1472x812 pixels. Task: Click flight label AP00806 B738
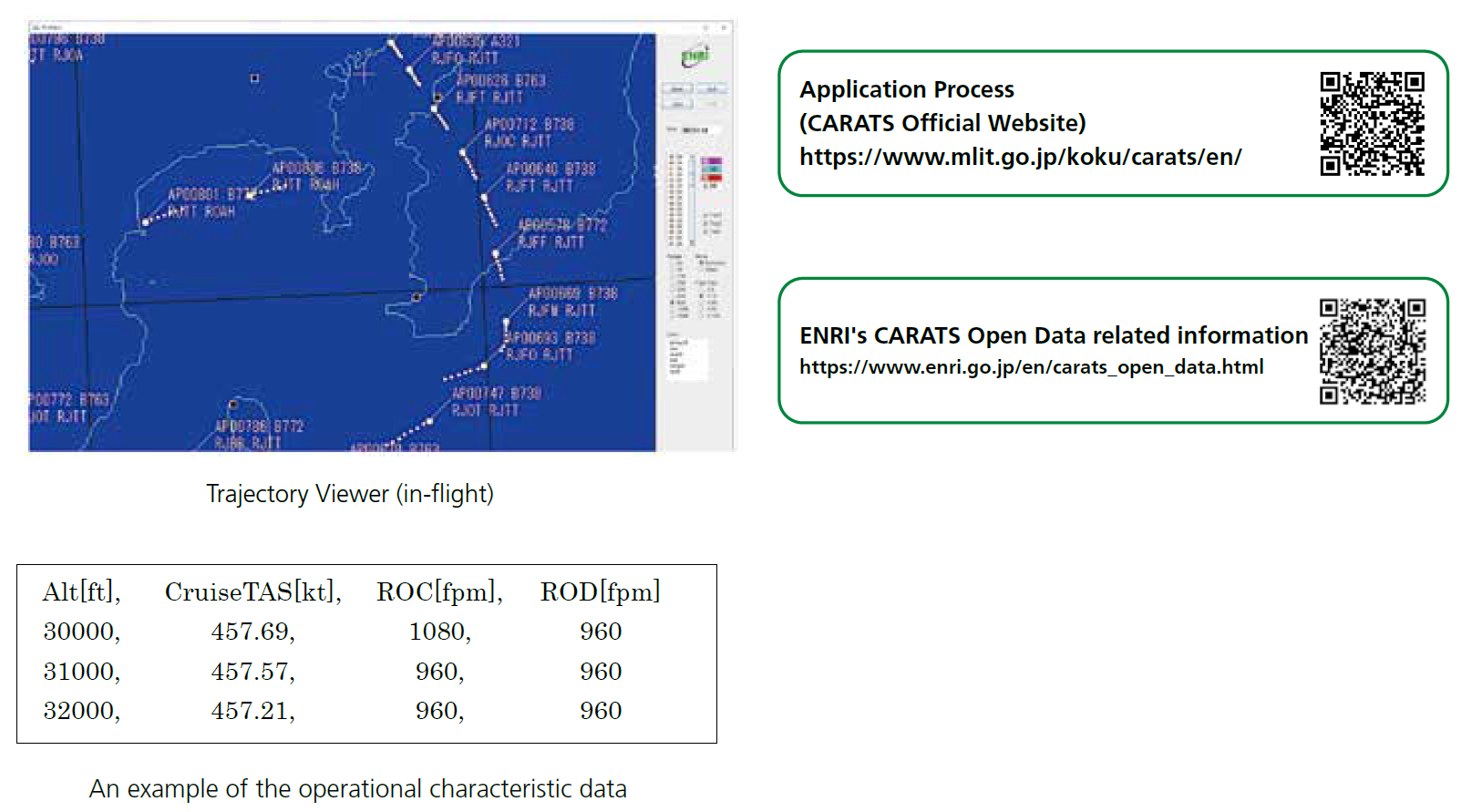coord(316,169)
